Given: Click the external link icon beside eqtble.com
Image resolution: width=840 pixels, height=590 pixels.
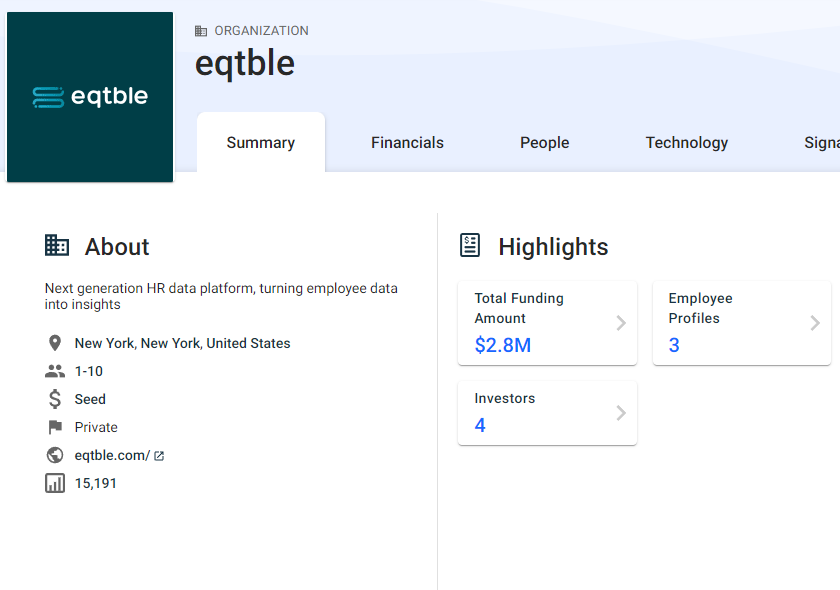Looking at the screenshot, I should [x=159, y=456].
